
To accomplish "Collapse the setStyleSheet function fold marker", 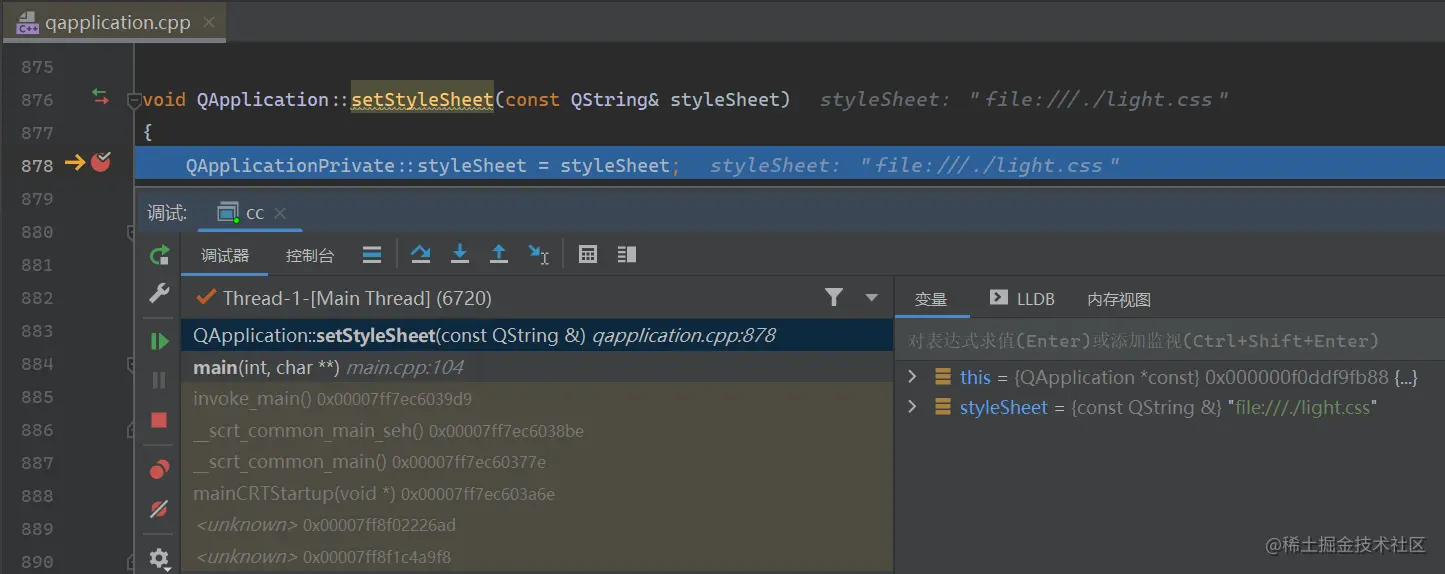I will [x=133, y=100].
